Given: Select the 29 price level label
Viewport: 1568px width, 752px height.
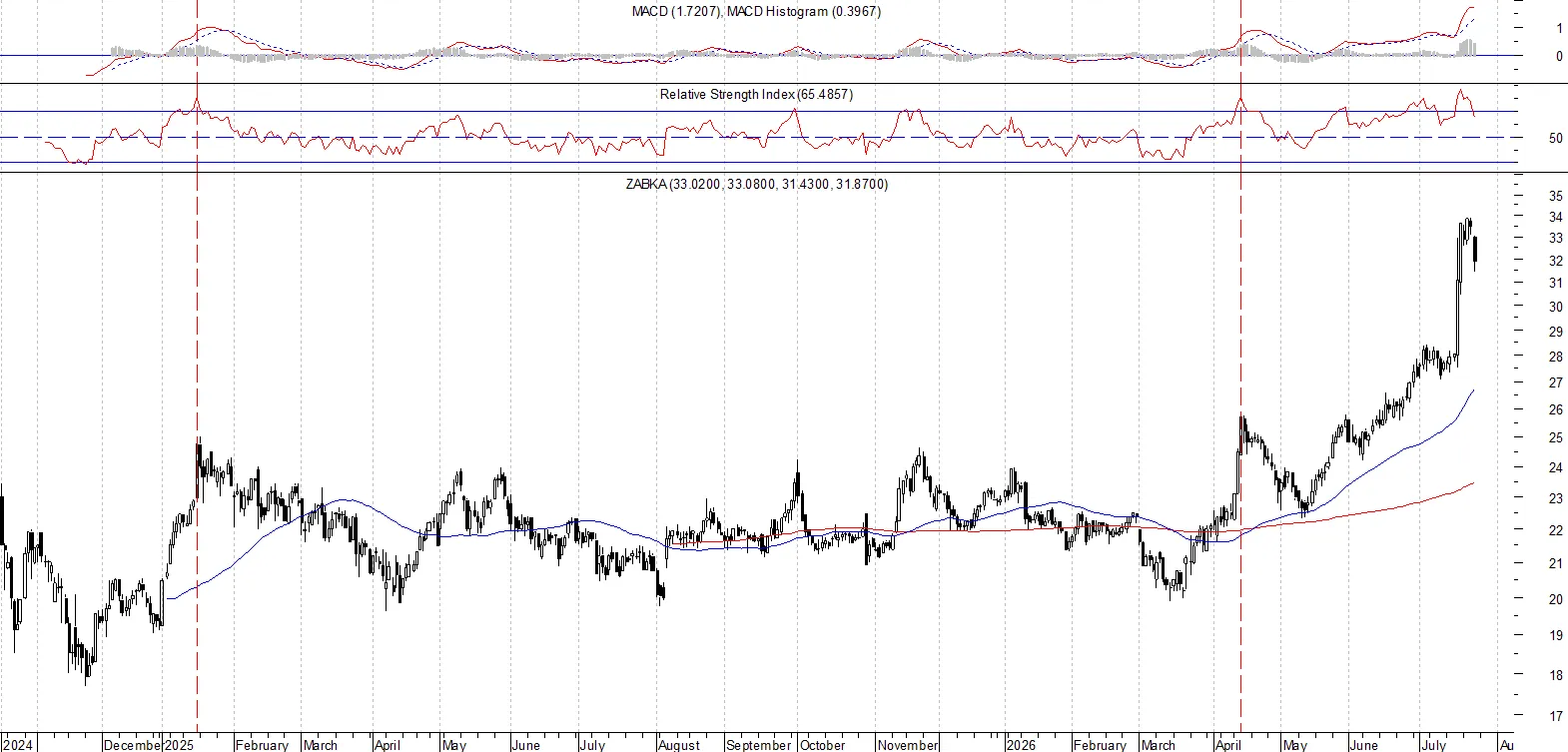Looking at the screenshot, I should pos(1556,332).
